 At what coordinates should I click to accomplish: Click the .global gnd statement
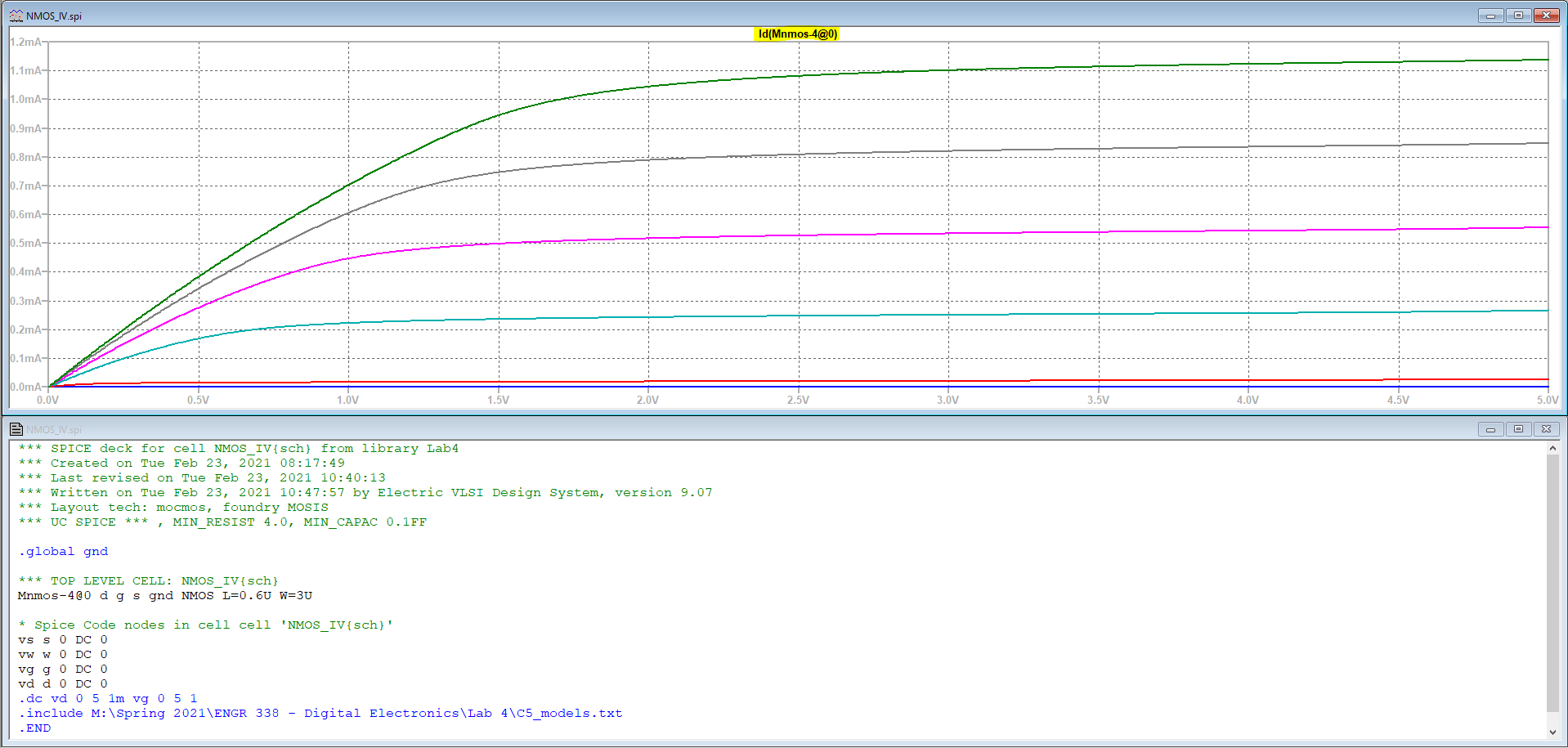[63, 552]
